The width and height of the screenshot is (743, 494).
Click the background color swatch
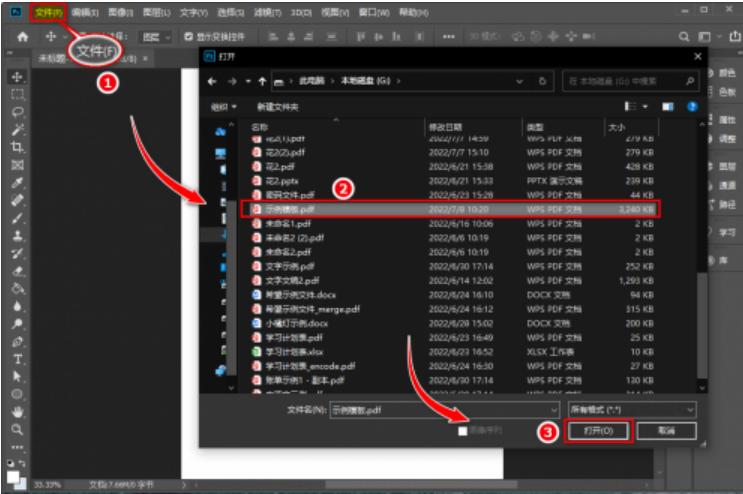click(x=21, y=485)
